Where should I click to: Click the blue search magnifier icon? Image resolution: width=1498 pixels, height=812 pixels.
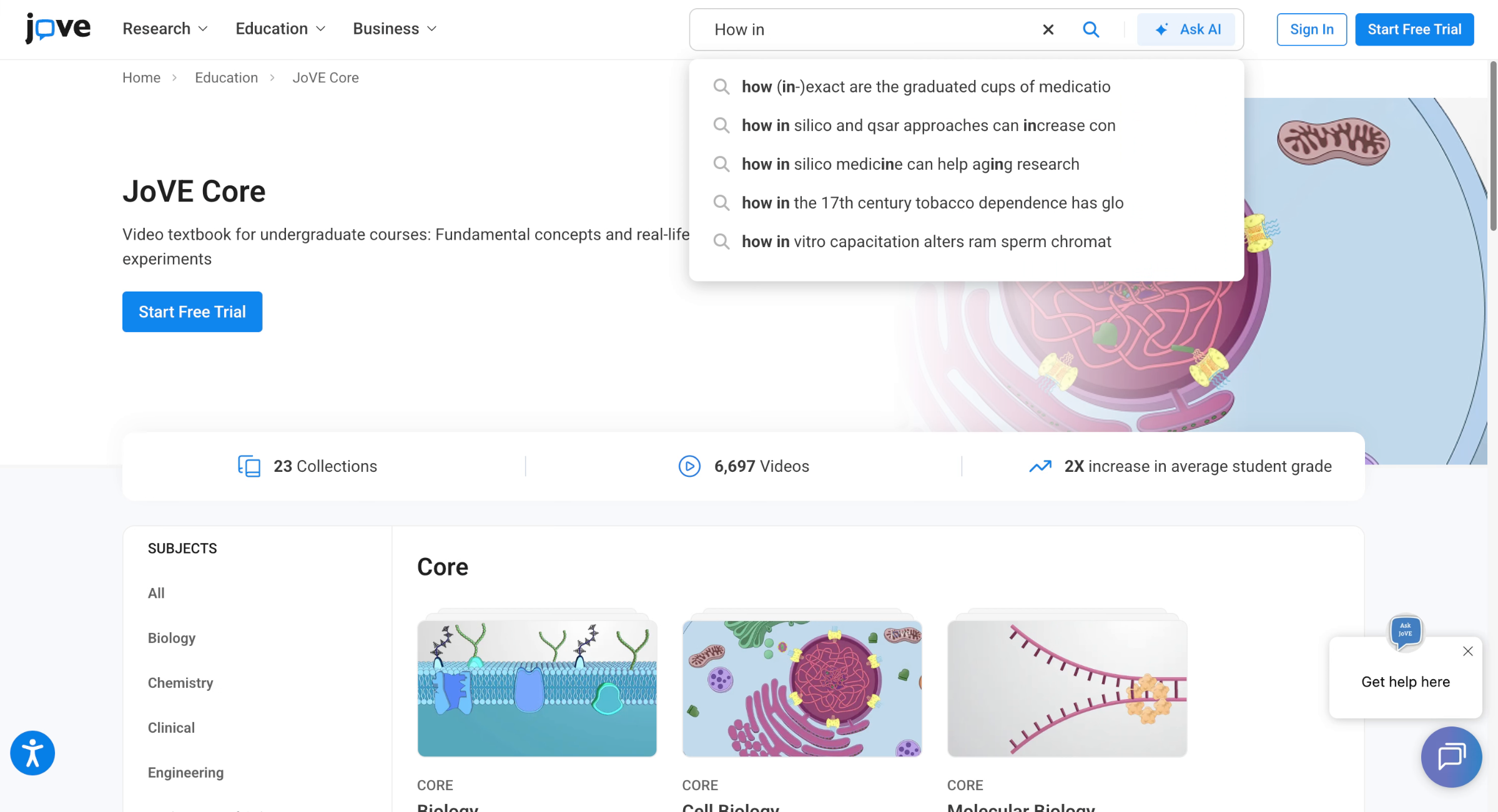[x=1090, y=29]
